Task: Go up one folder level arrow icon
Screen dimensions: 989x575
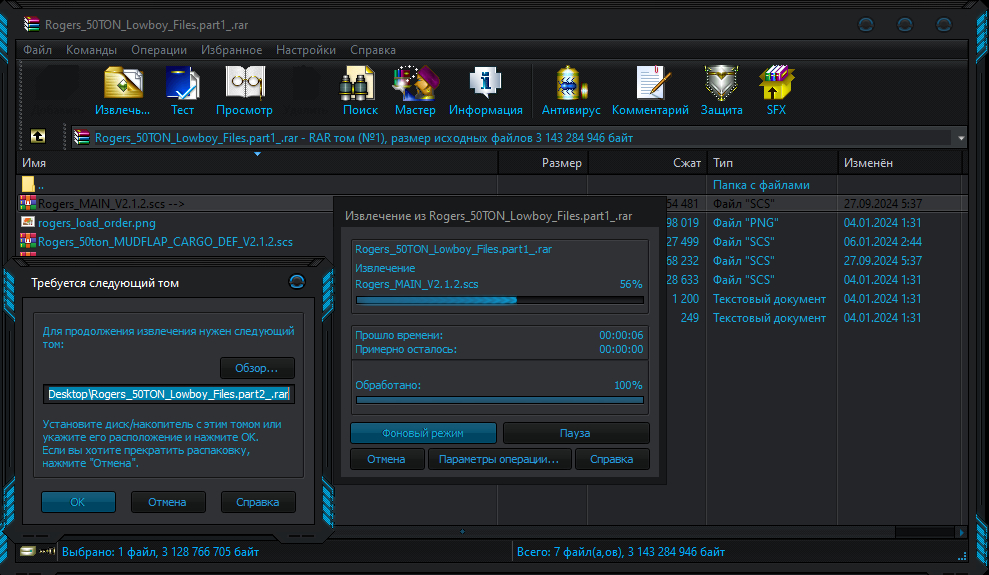Action: [38, 136]
